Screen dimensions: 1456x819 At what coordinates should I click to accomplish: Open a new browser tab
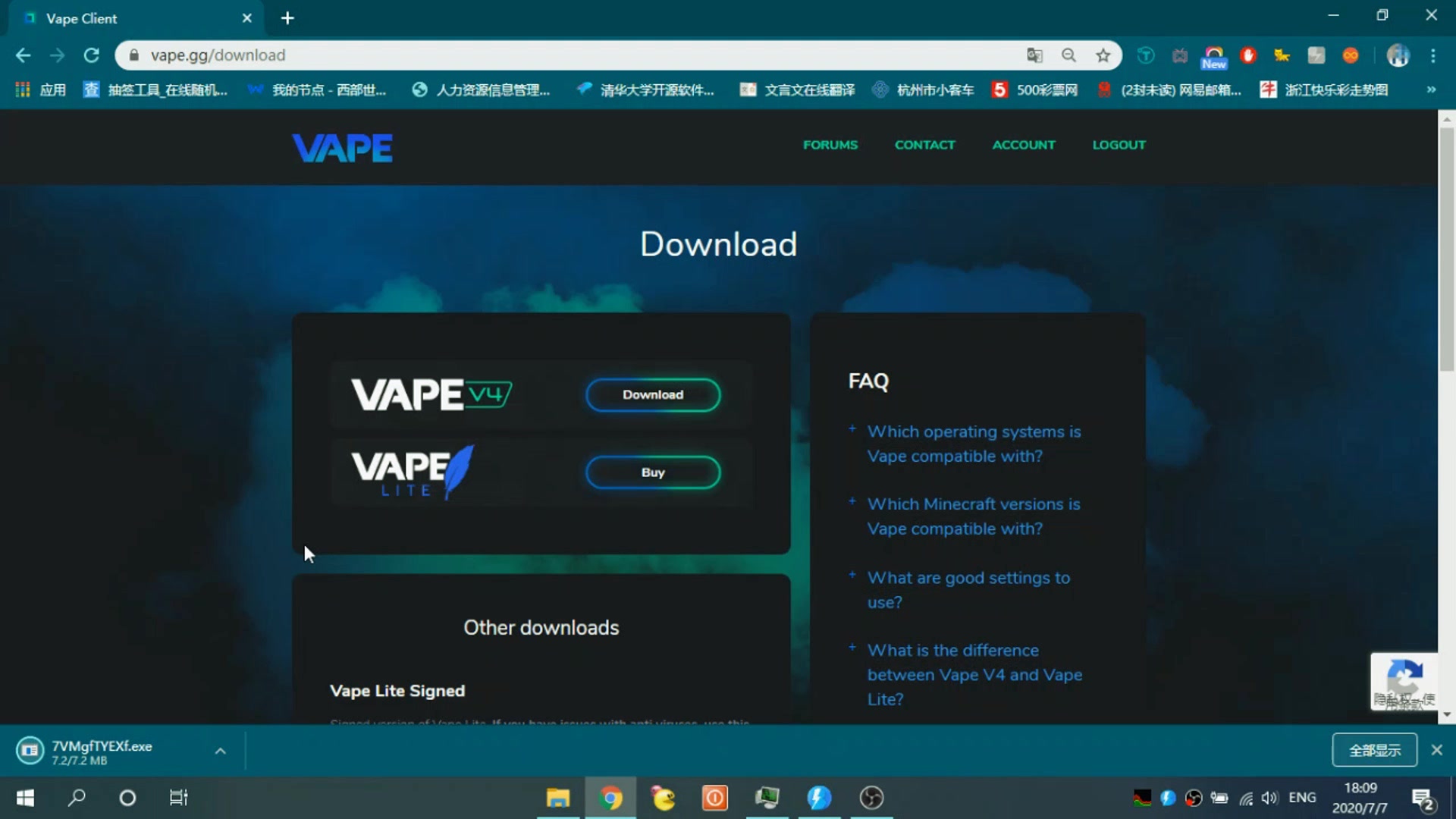pos(287,18)
